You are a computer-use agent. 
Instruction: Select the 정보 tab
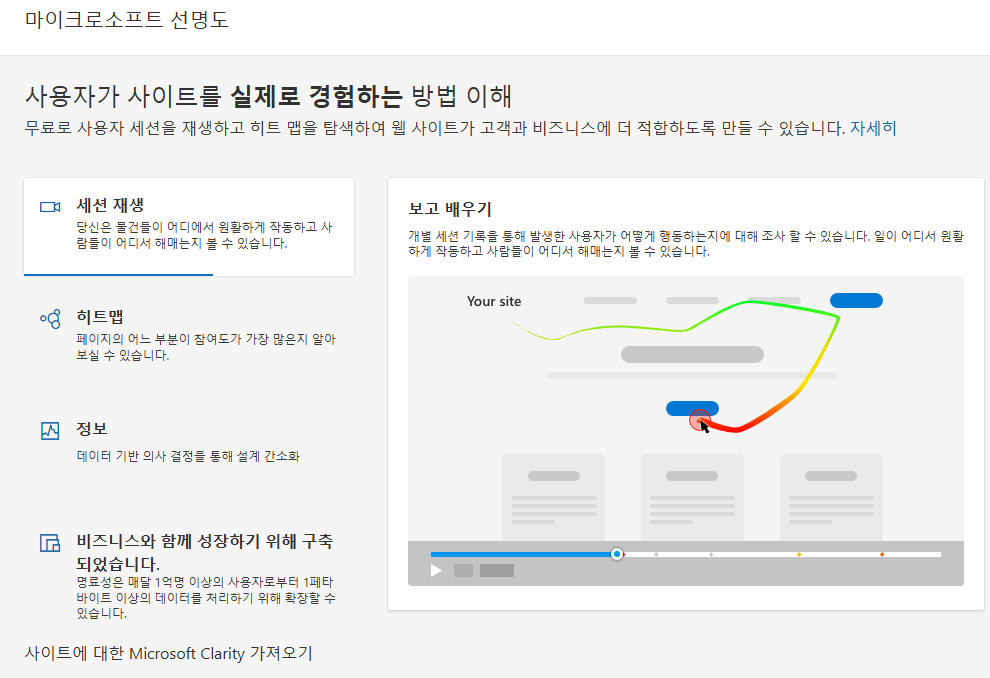[189, 442]
